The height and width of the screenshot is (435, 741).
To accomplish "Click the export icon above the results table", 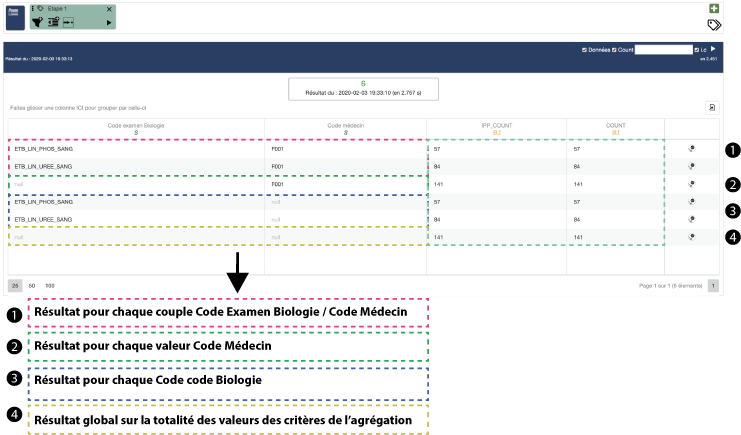I will point(711,107).
